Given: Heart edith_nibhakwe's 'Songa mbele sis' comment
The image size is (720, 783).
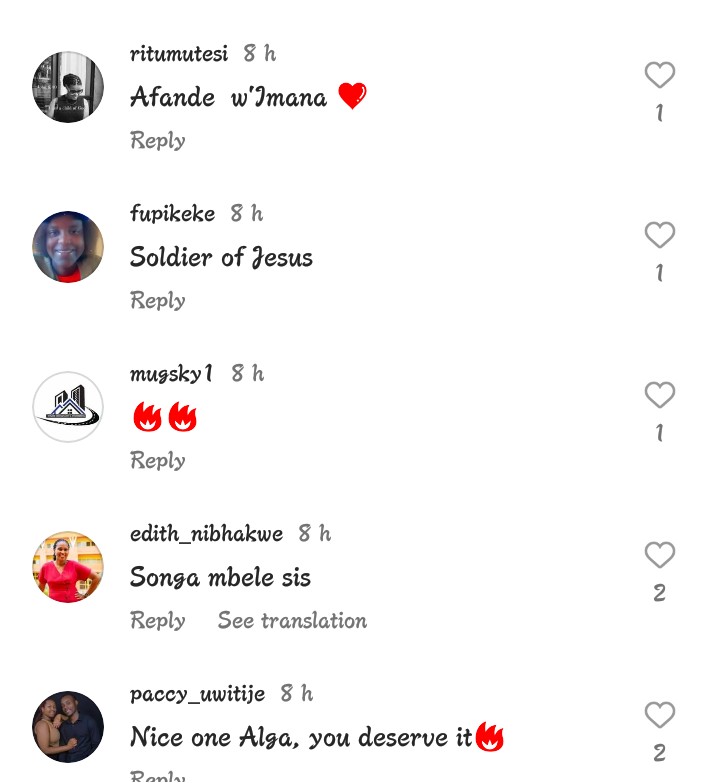Looking at the screenshot, I should tap(659, 555).
